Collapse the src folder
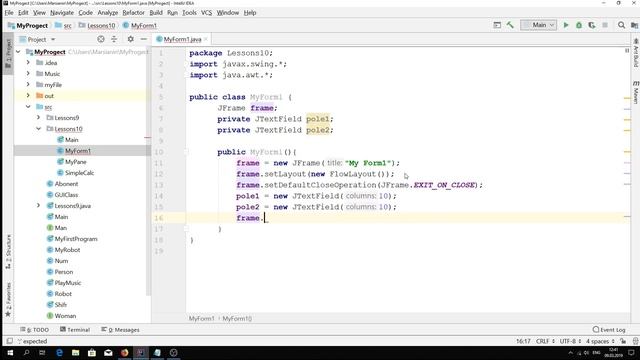Image resolution: width=640 pixels, height=360 pixels. pyautogui.click(x=28, y=107)
